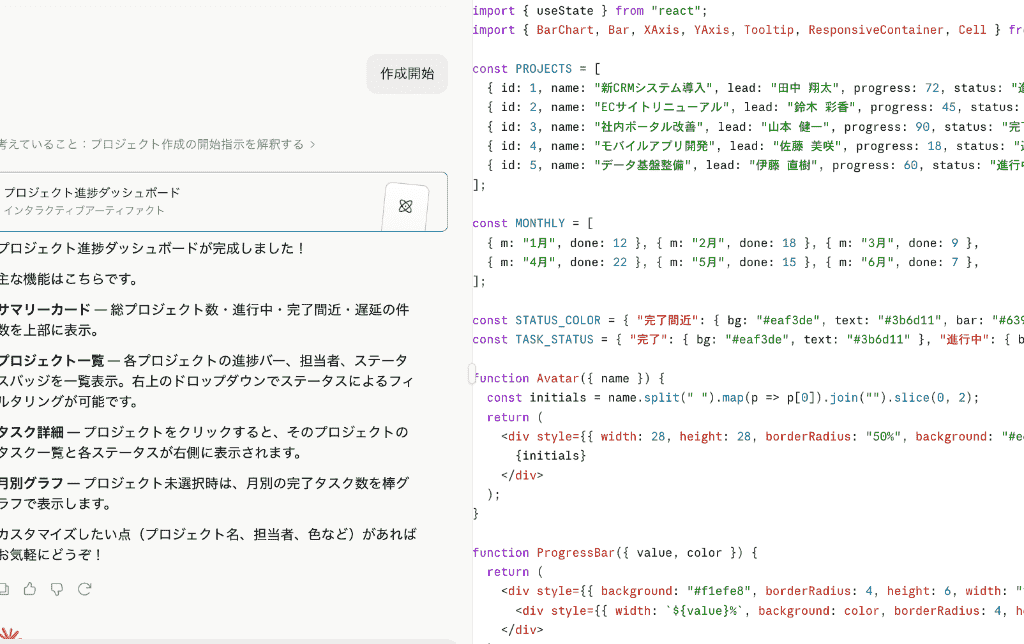
Task: Click the TASK_STATUS constant name
Action: coord(554,340)
